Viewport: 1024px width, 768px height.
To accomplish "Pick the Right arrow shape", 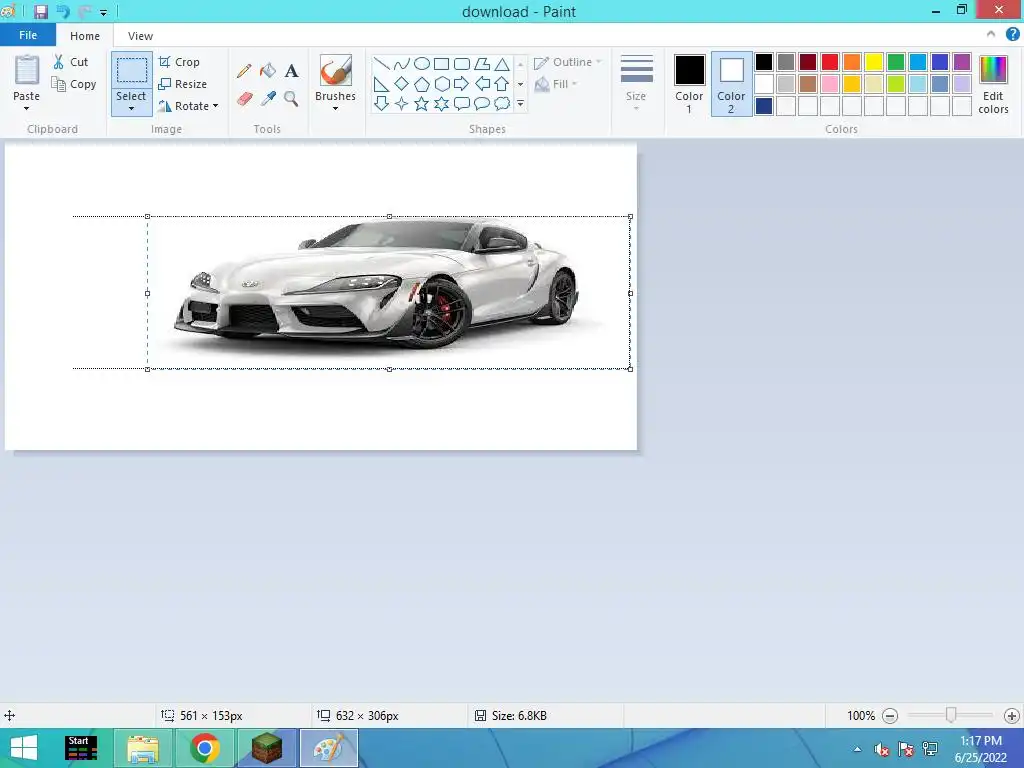I will point(462,84).
